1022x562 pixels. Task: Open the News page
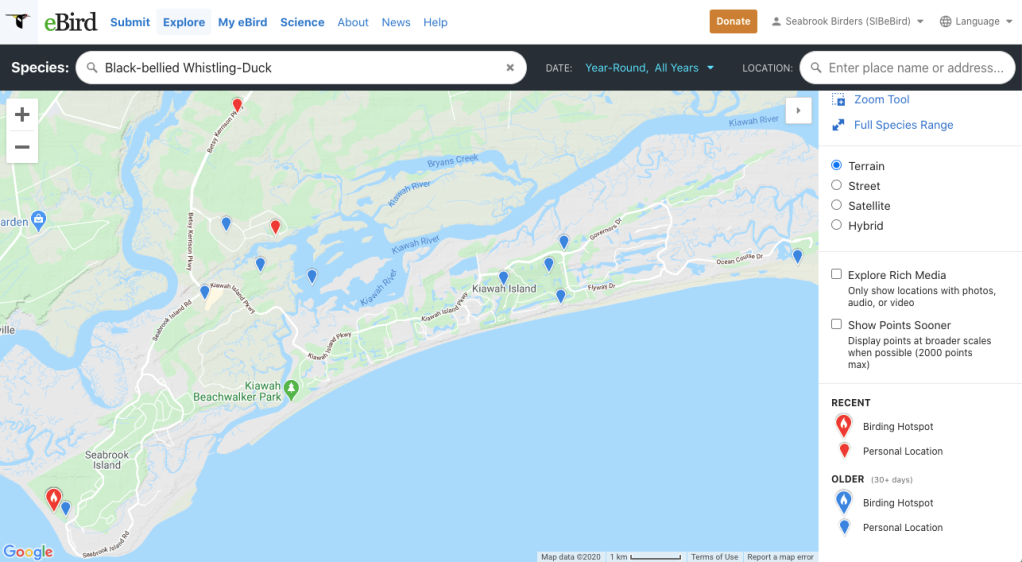[396, 22]
